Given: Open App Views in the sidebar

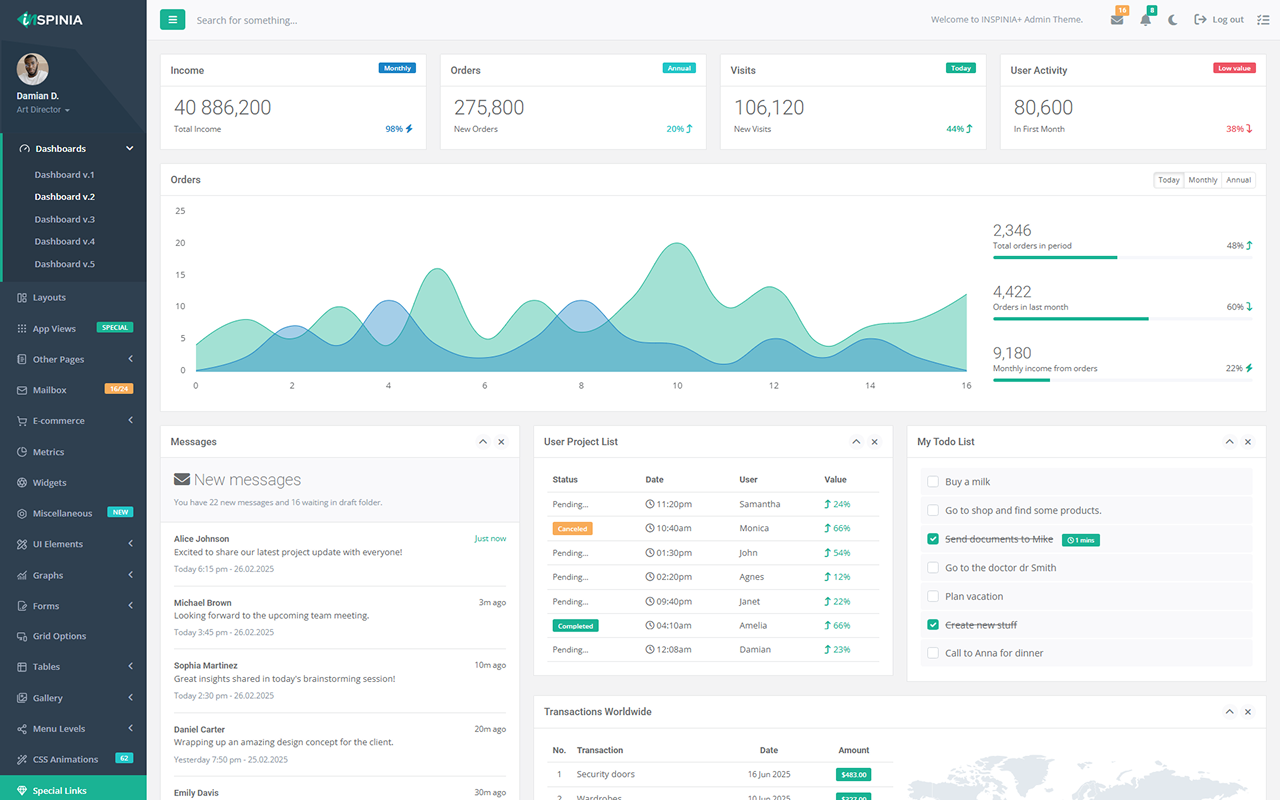Looking at the screenshot, I should click(x=73, y=328).
